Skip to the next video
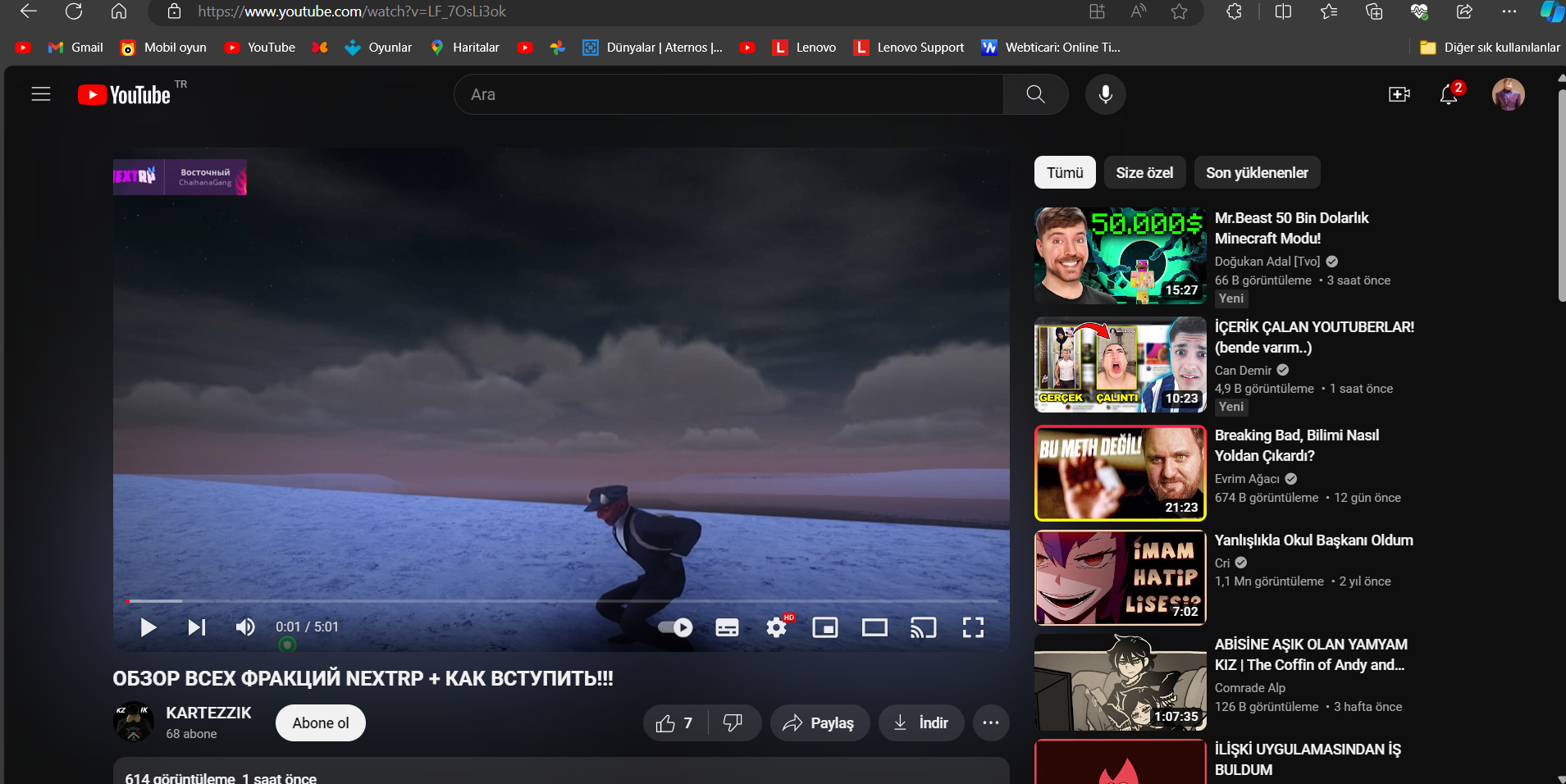Viewport: 1566px width, 784px height. pos(197,627)
